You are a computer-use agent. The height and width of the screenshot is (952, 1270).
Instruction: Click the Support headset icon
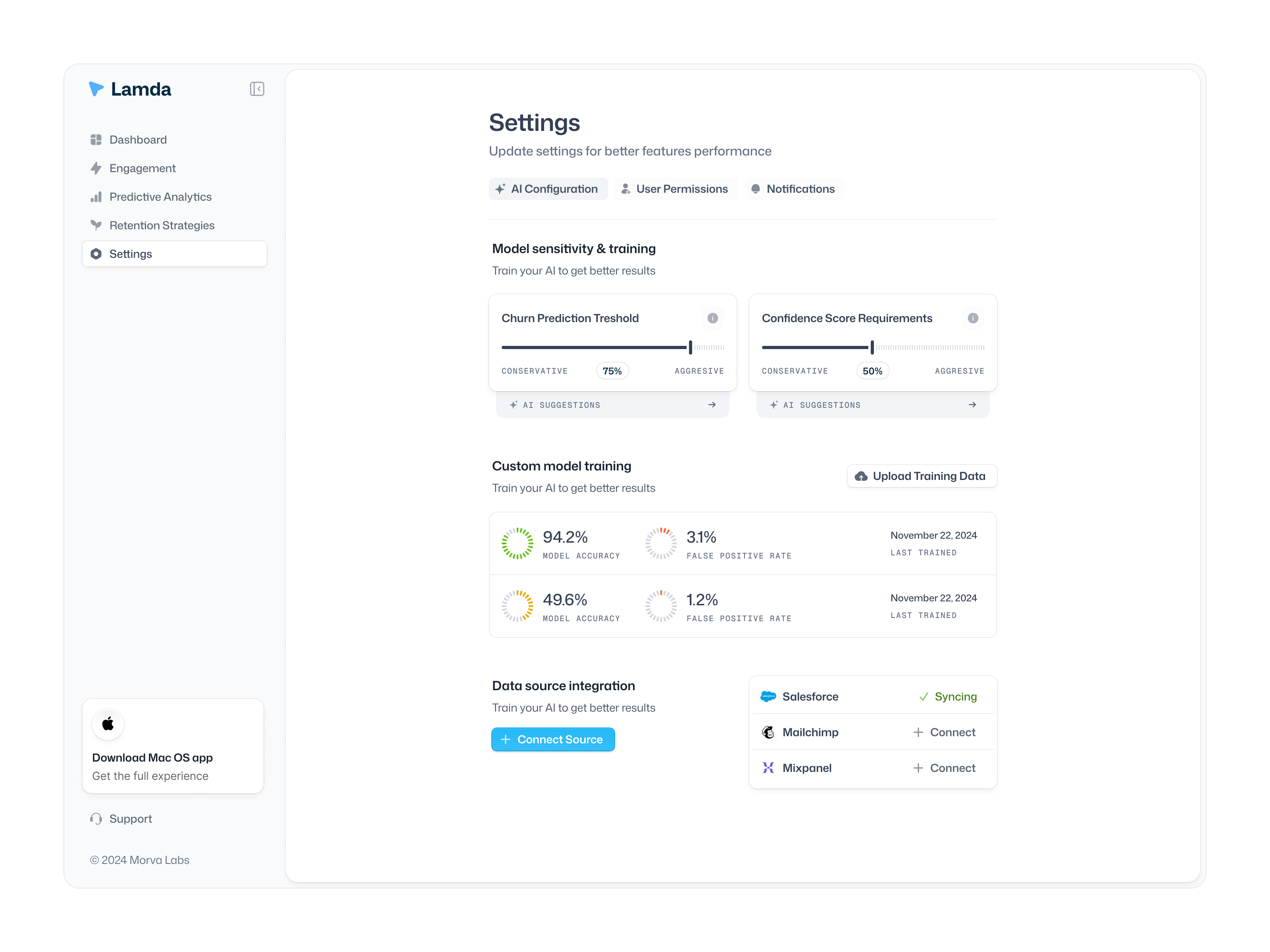96,819
